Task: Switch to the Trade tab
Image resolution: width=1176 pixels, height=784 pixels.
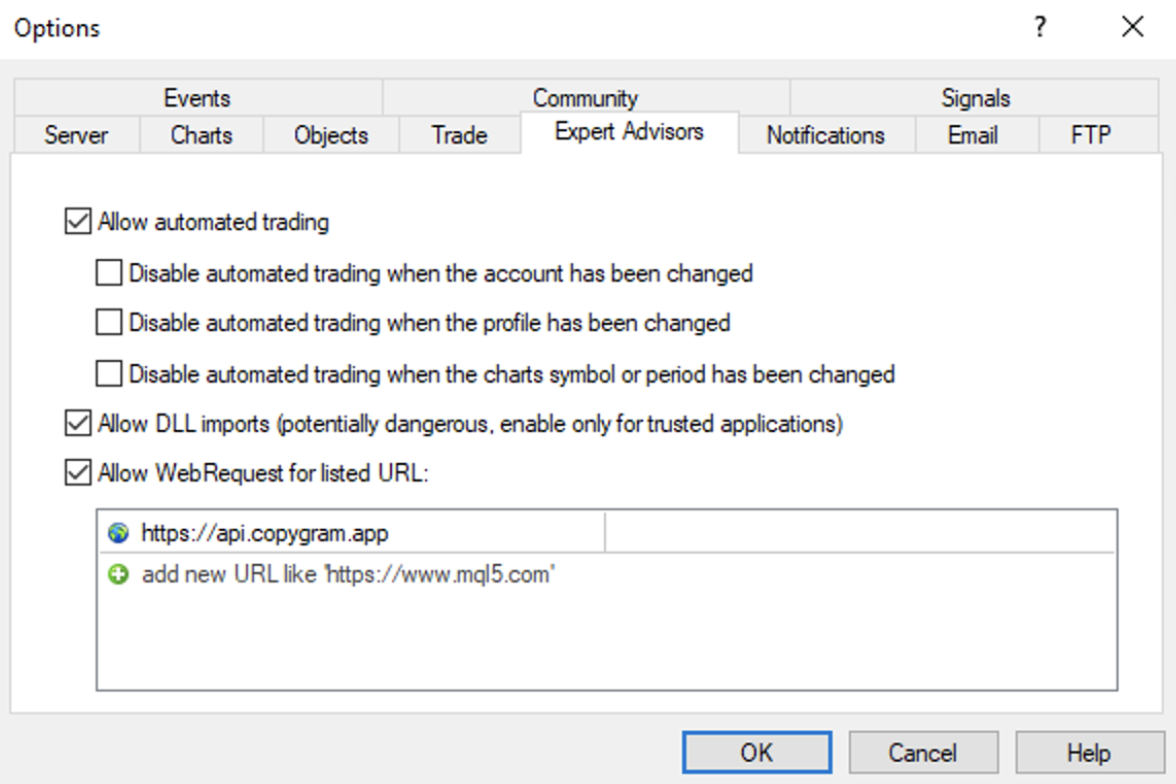Action: click(459, 135)
